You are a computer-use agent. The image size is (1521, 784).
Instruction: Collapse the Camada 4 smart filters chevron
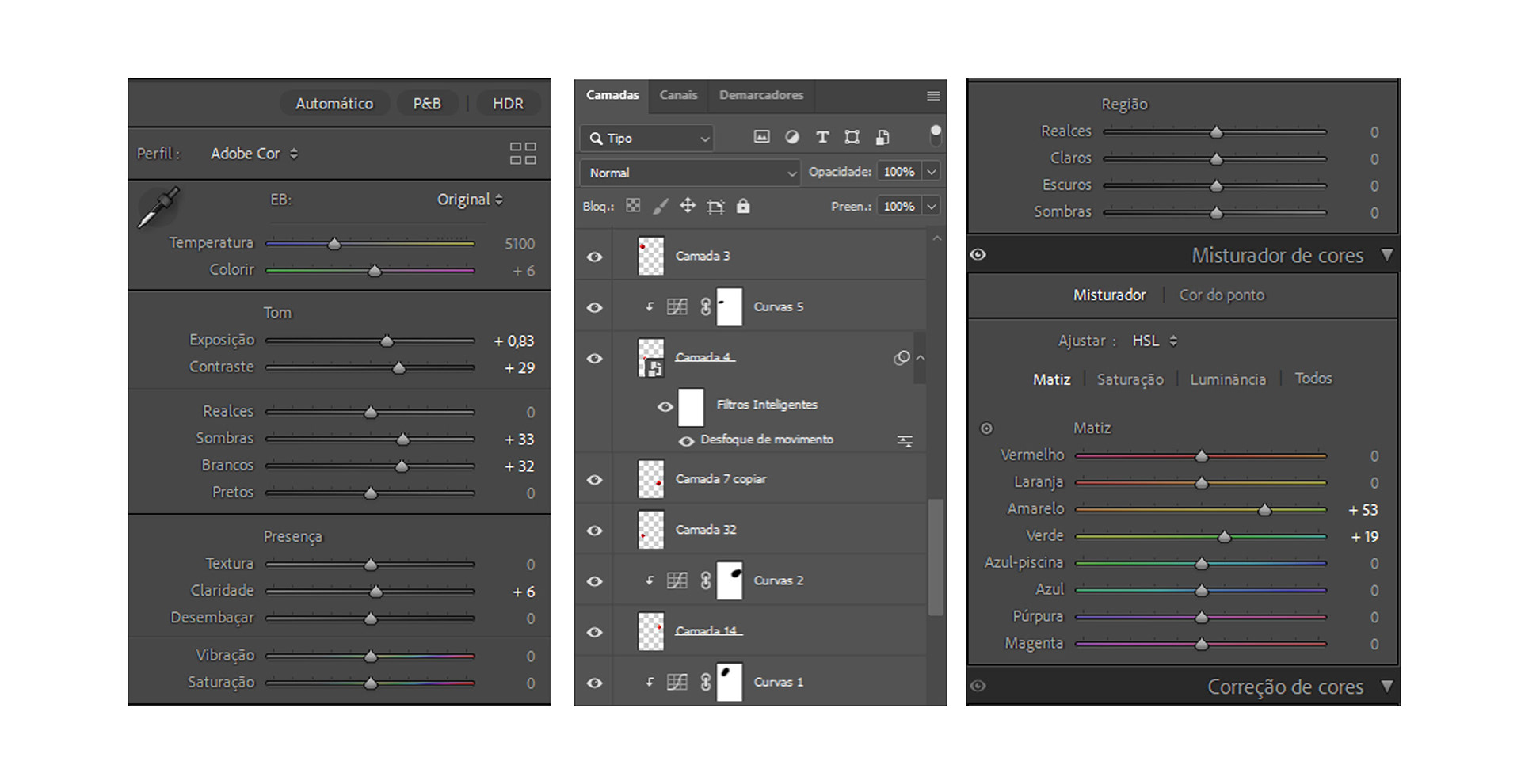pyautogui.click(x=921, y=358)
